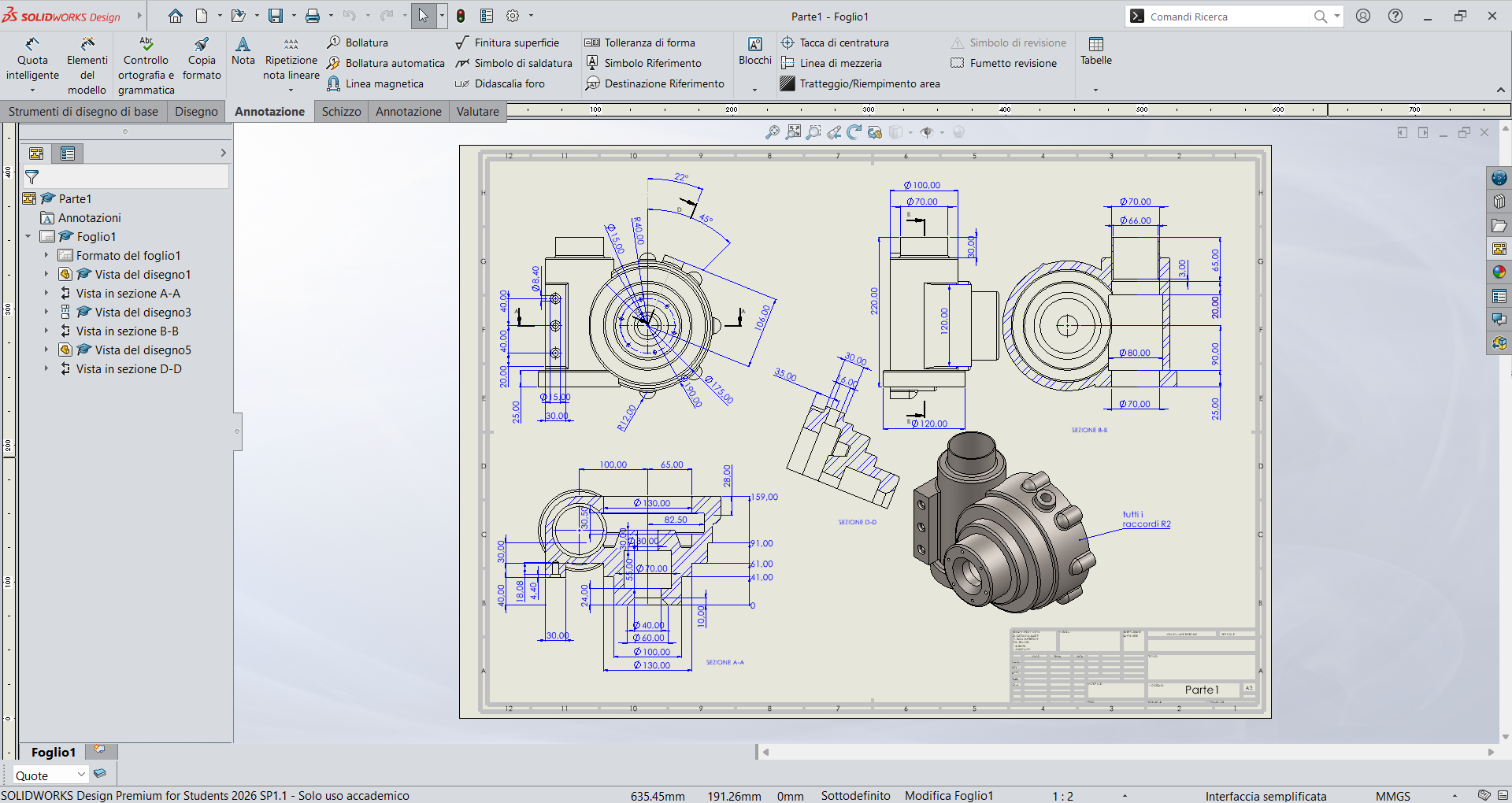Click the isometric 3D view of the part
This screenshot has height=803, width=1512.
pos(1004,522)
